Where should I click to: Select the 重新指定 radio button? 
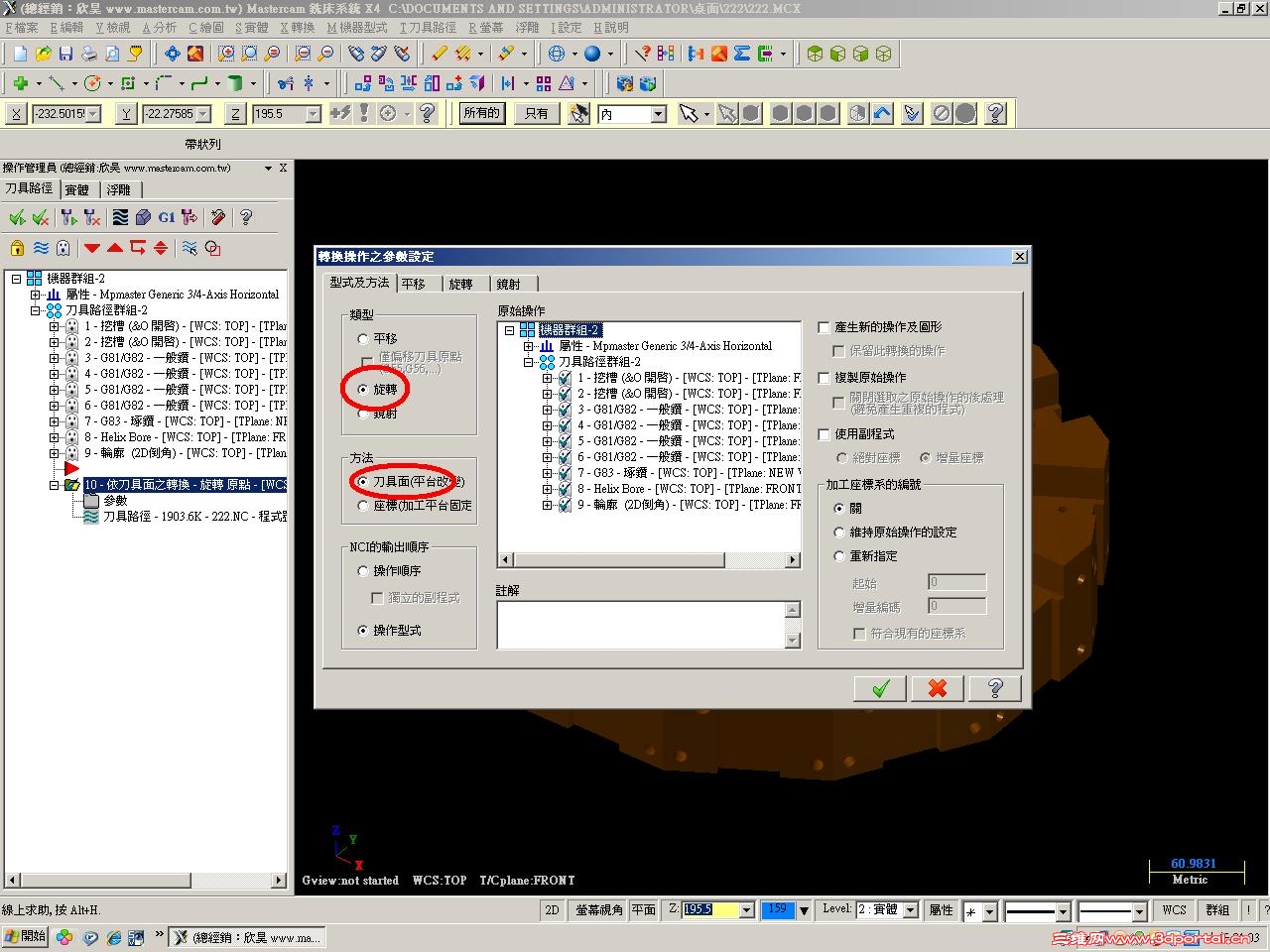click(x=840, y=556)
